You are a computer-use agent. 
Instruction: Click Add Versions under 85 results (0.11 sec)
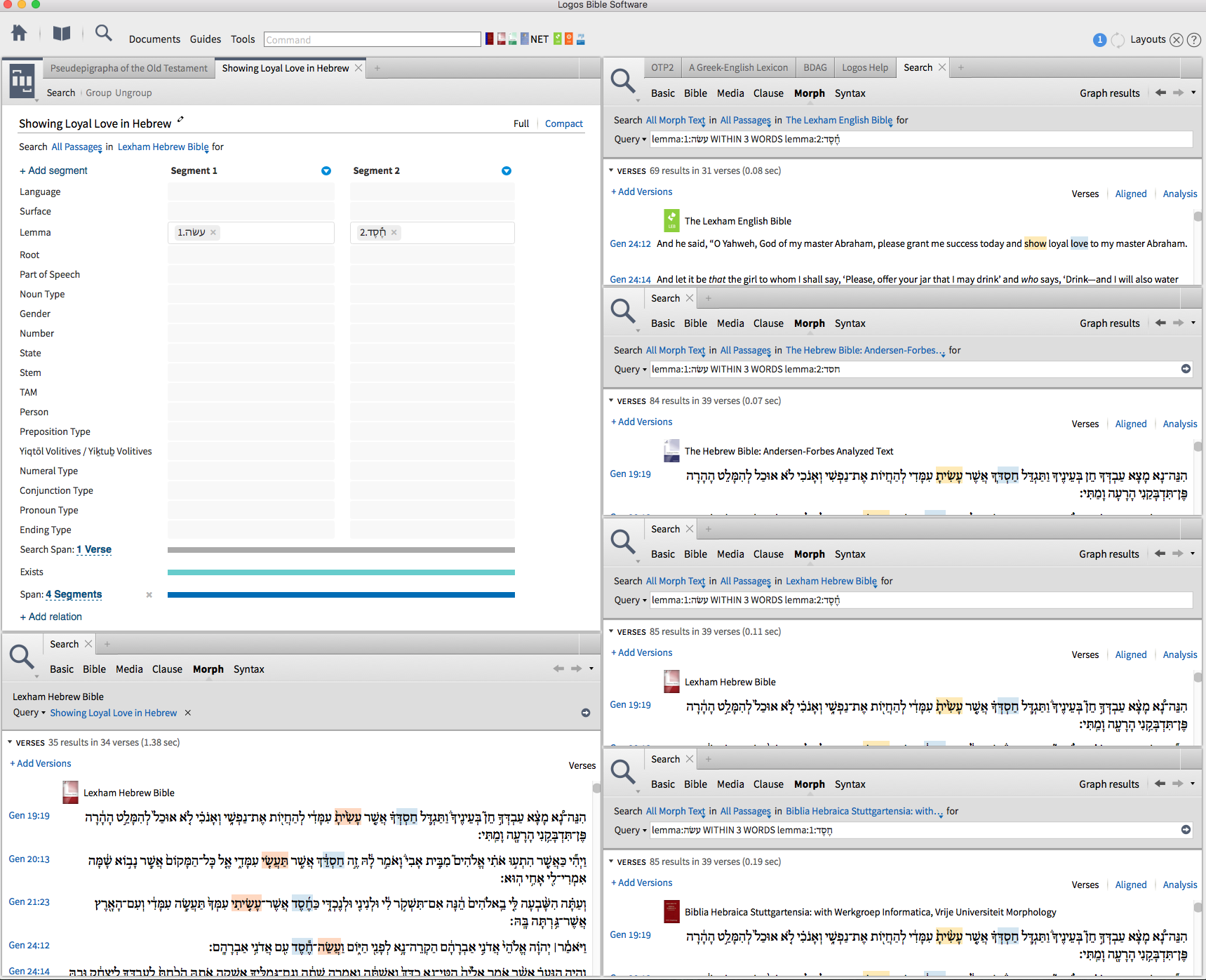tap(641, 652)
